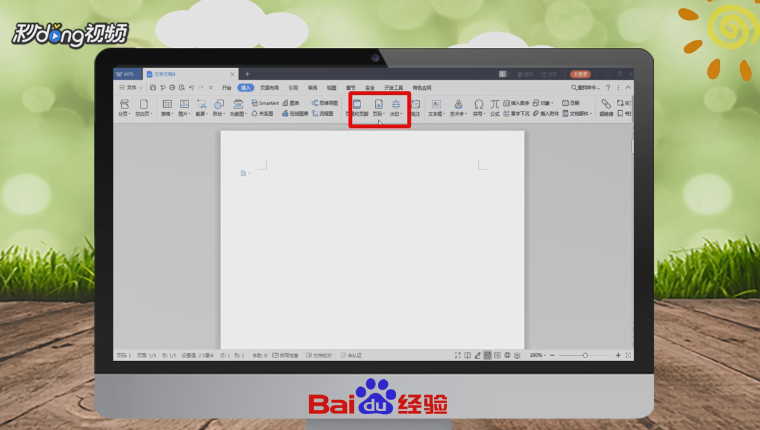Click 文档校对 document proofing in status bar
Viewport: 760px width, 430px height.
coord(319,355)
